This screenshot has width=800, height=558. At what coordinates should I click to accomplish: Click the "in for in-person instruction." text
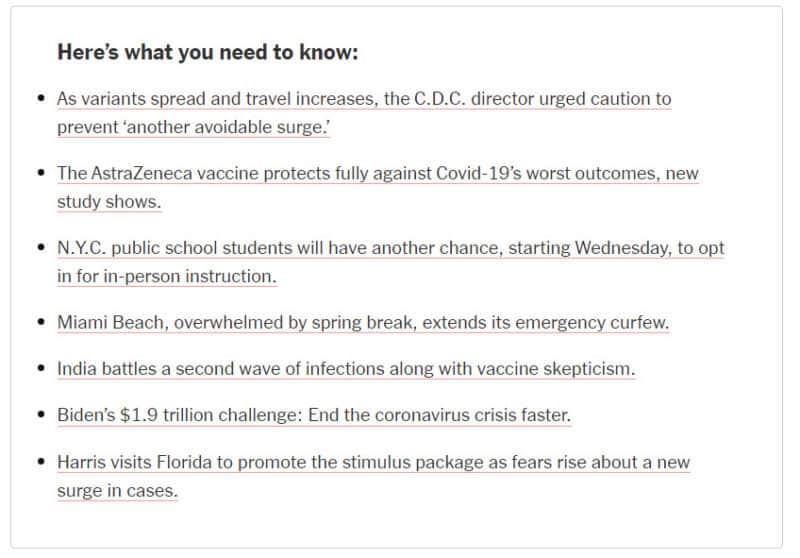tap(166, 276)
